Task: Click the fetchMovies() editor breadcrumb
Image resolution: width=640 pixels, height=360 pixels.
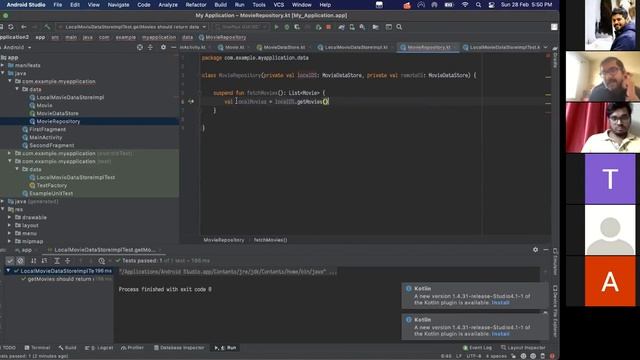Action: tap(270, 240)
